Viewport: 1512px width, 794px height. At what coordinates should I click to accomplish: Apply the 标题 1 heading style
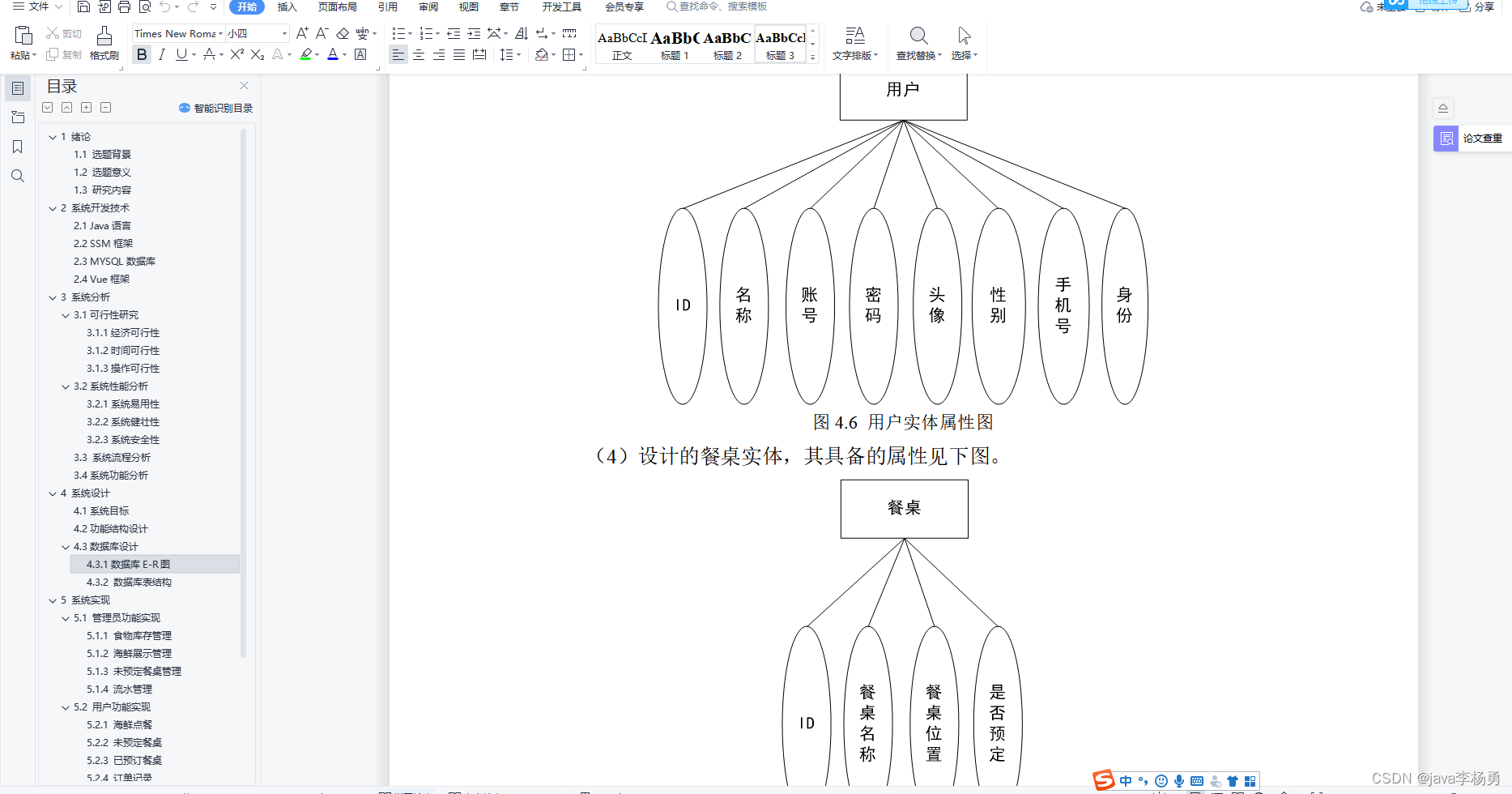coord(675,45)
